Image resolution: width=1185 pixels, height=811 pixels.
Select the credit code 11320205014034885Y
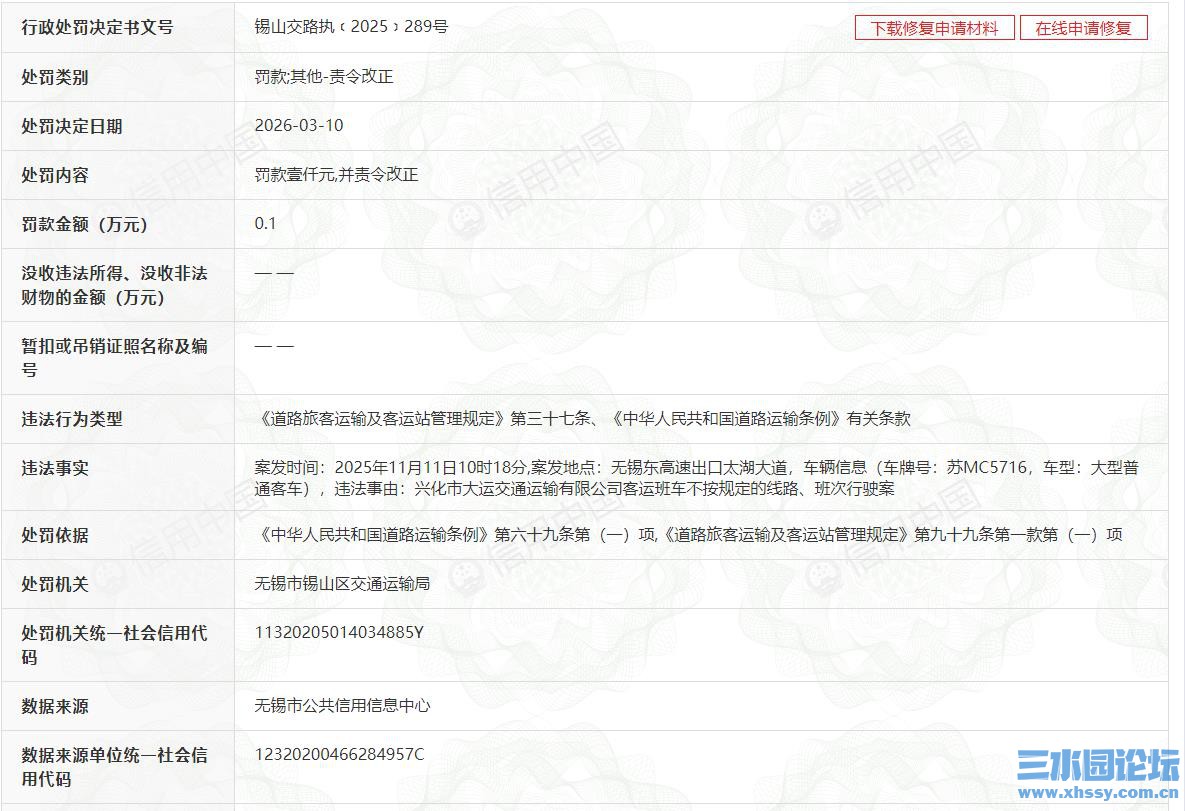(x=338, y=633)
